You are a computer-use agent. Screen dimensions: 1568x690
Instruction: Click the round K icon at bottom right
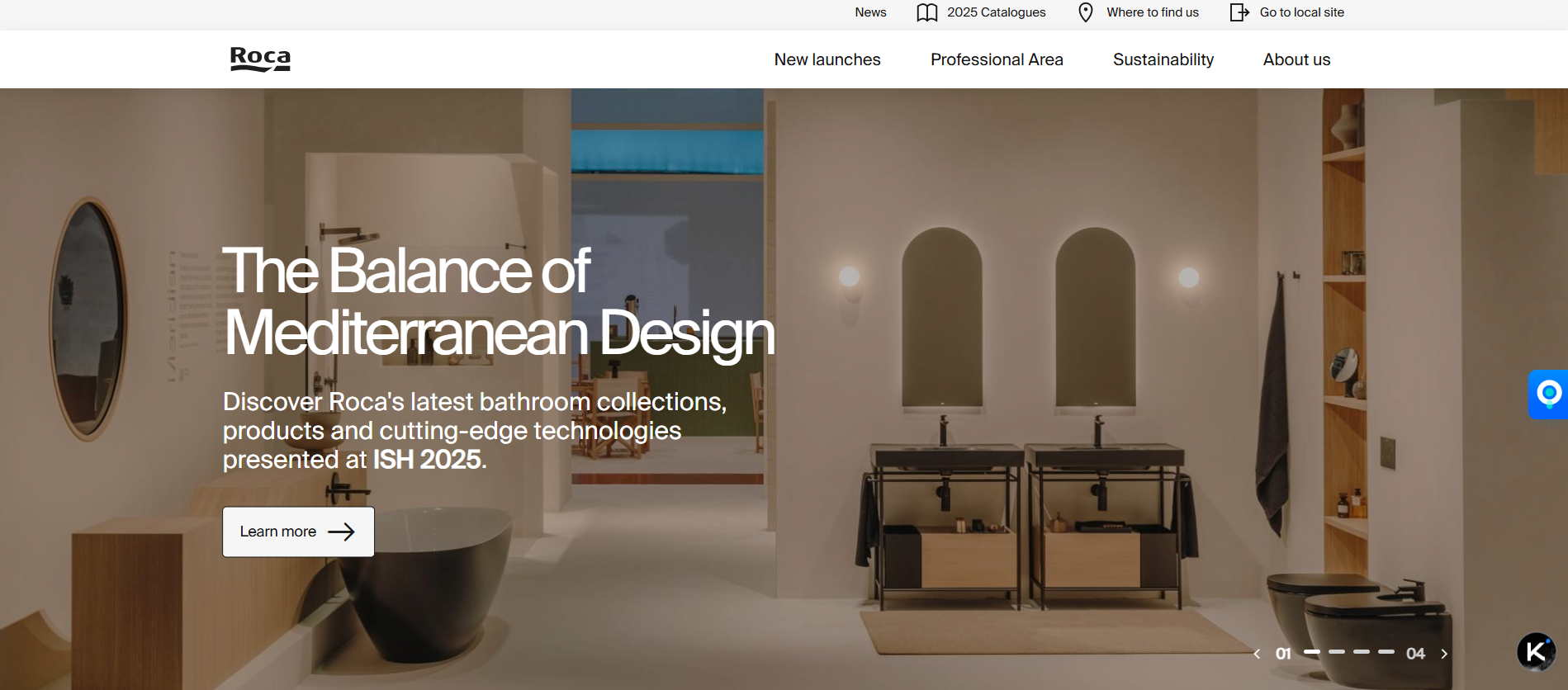[x=1536, y=652]
